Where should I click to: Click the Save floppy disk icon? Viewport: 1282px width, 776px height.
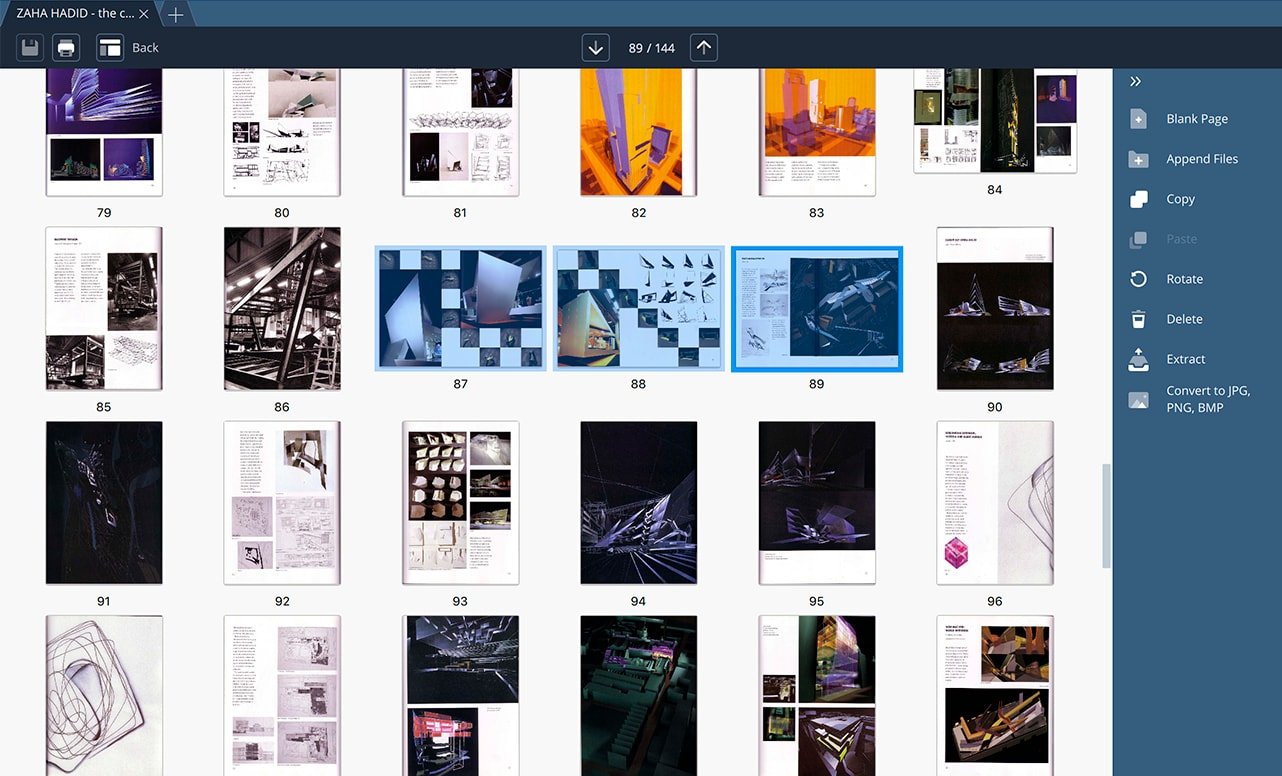(30, 47)
